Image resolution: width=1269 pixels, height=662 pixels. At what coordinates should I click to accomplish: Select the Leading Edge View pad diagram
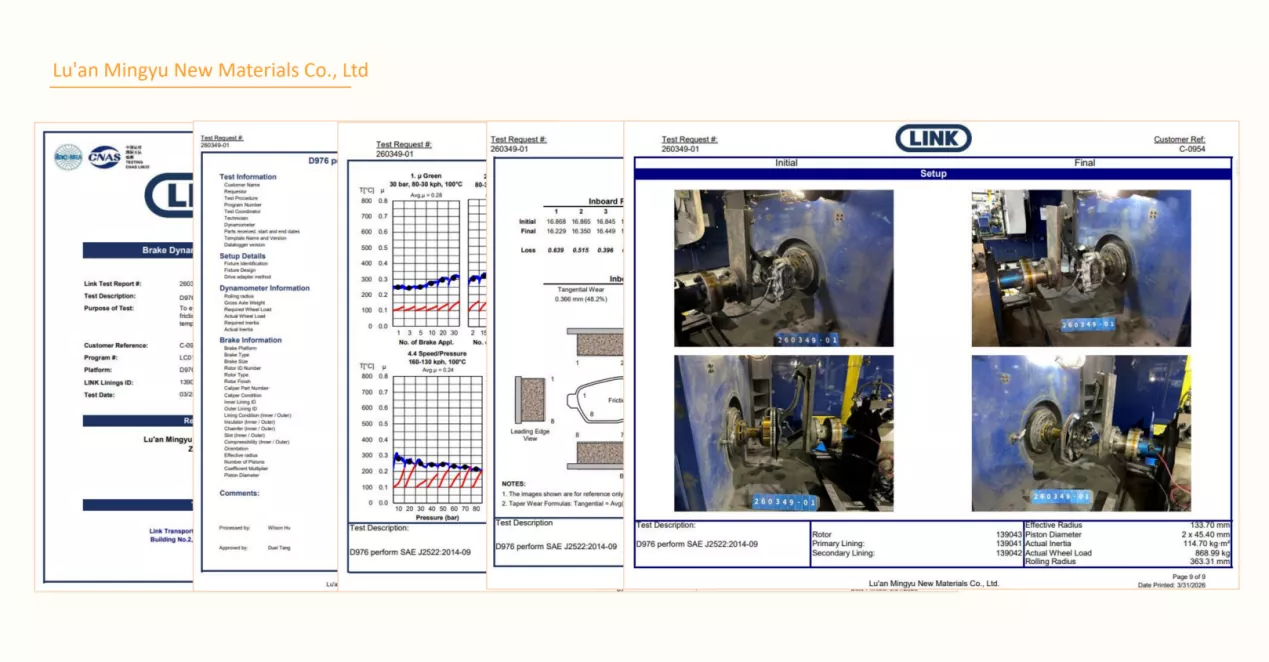coord(531,400)
